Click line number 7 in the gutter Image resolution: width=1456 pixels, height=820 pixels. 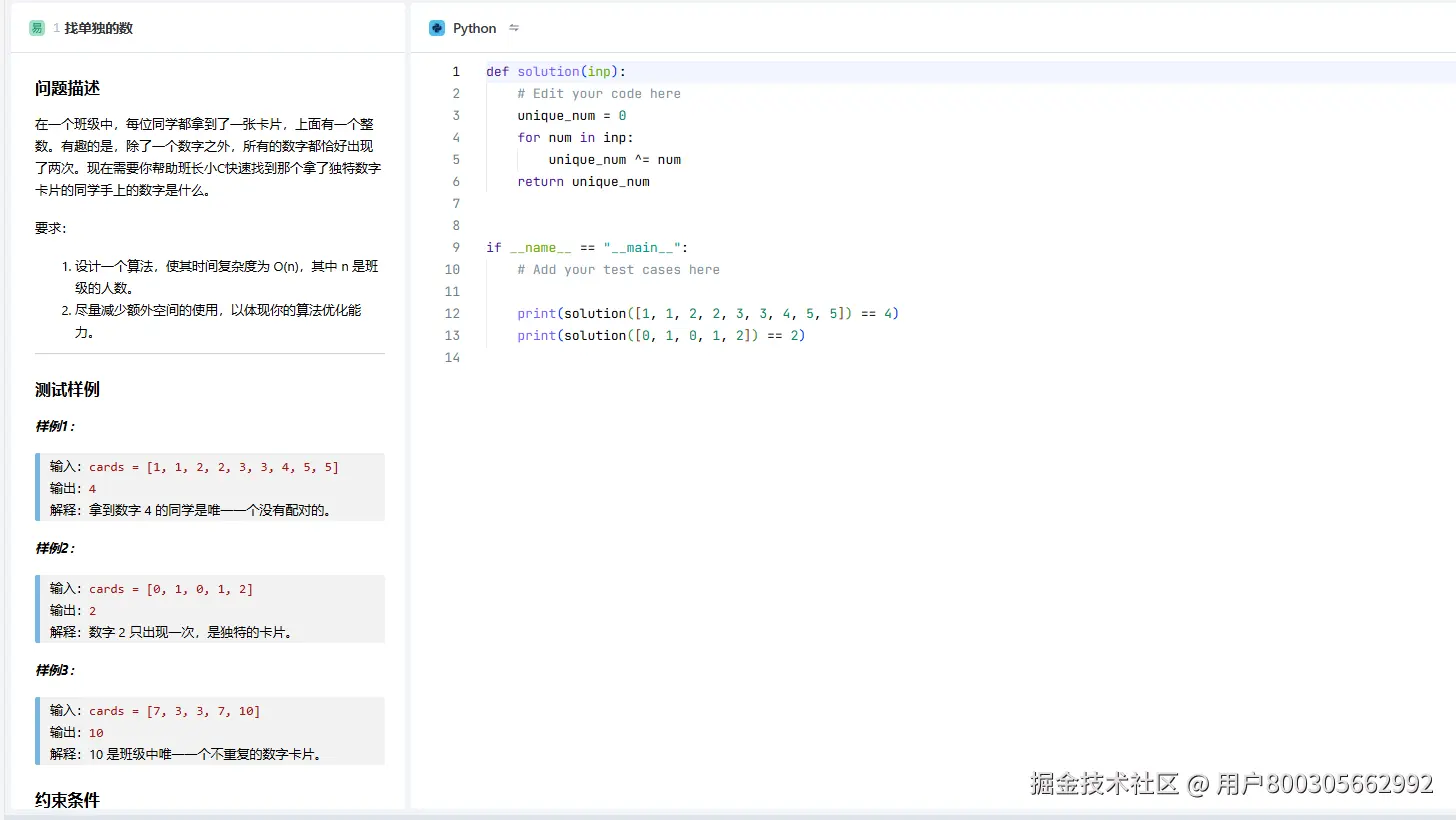pyautogui.click(x=456, y=204)
